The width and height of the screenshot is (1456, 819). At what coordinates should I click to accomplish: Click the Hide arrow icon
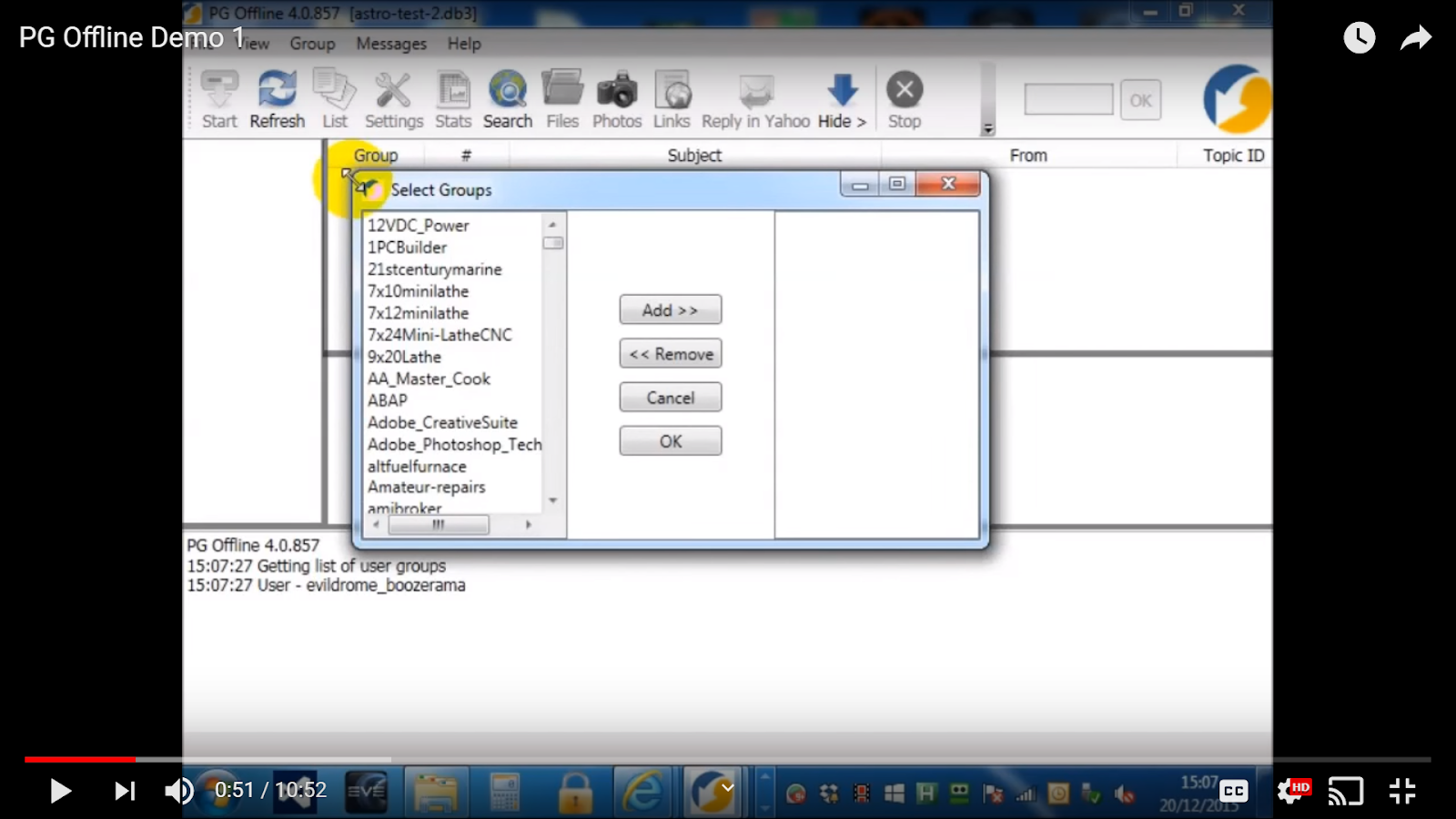tap(842, 99)
